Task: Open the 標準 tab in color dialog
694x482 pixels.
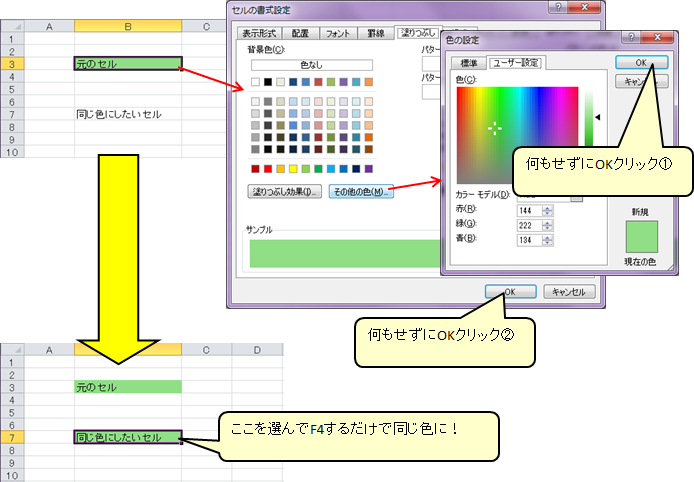Action: click(x=469, y=63)
